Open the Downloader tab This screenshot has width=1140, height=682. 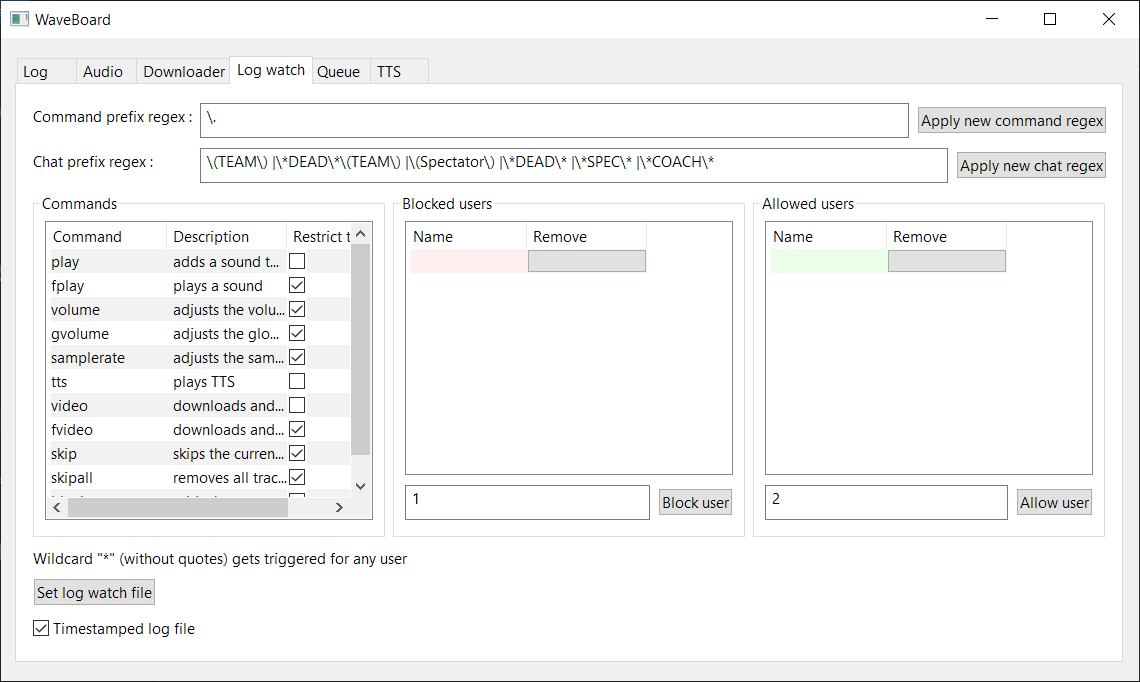coord(183,71)
